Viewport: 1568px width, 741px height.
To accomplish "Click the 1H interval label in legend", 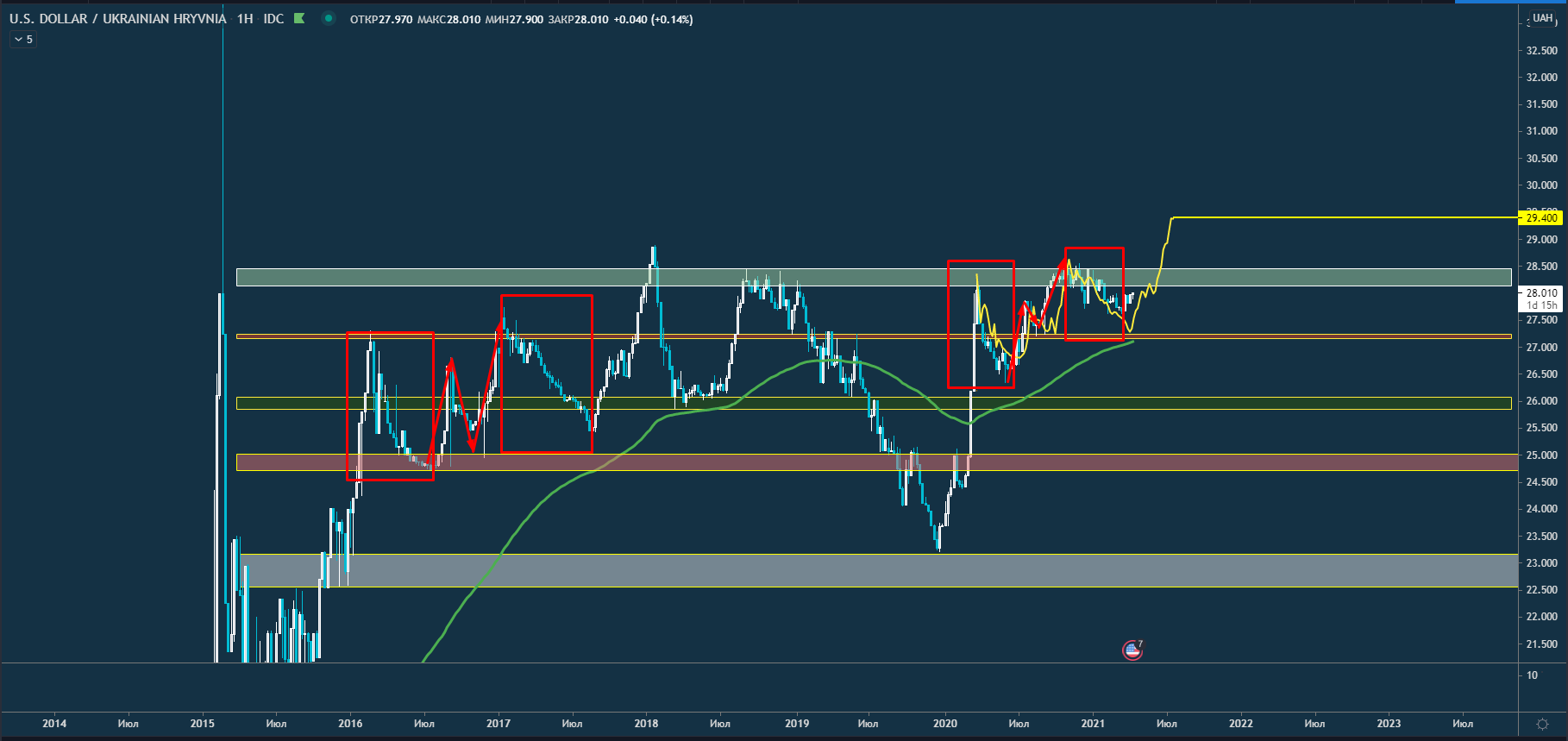I will 245,19.
